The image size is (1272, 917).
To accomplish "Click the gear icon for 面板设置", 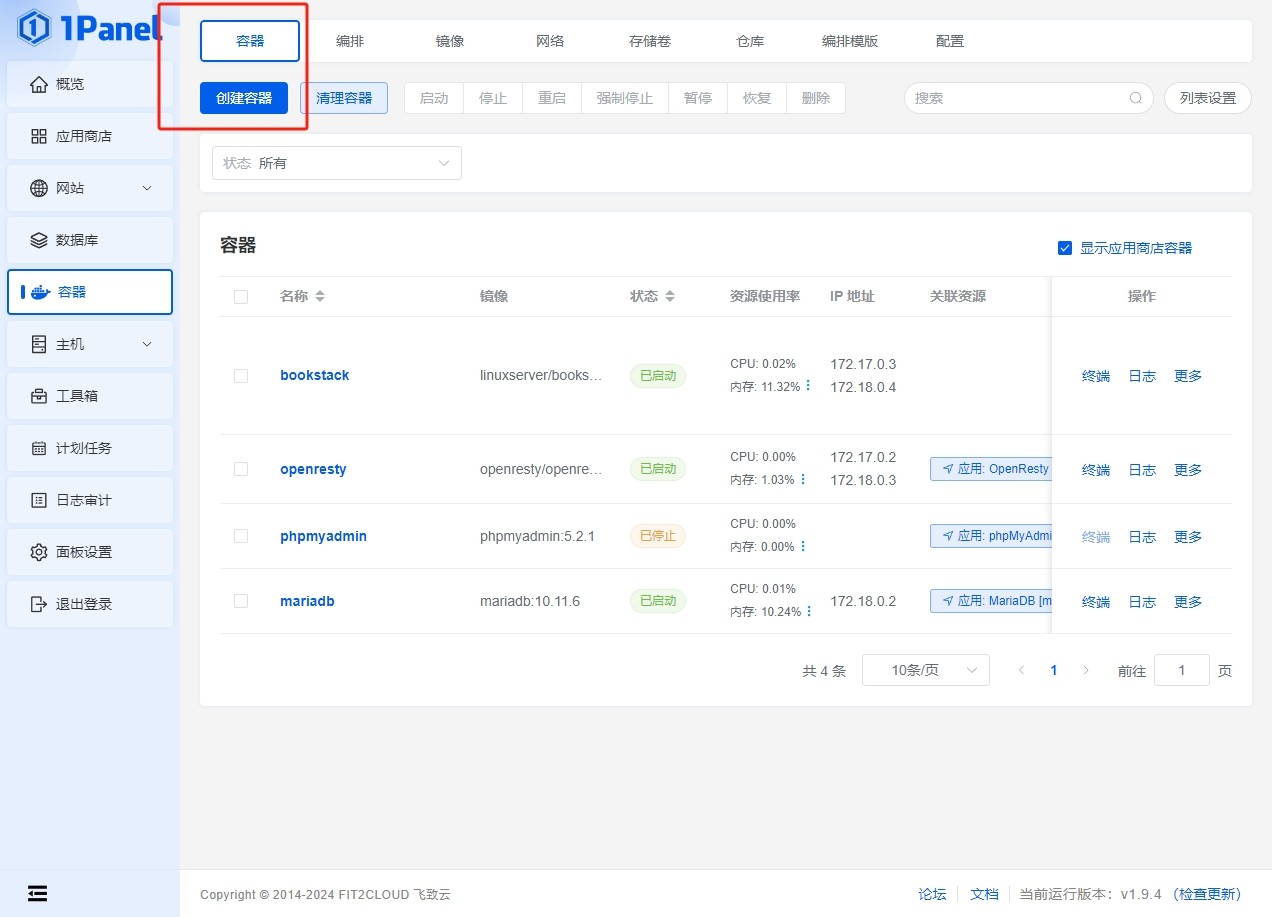I will pos(39,552).
